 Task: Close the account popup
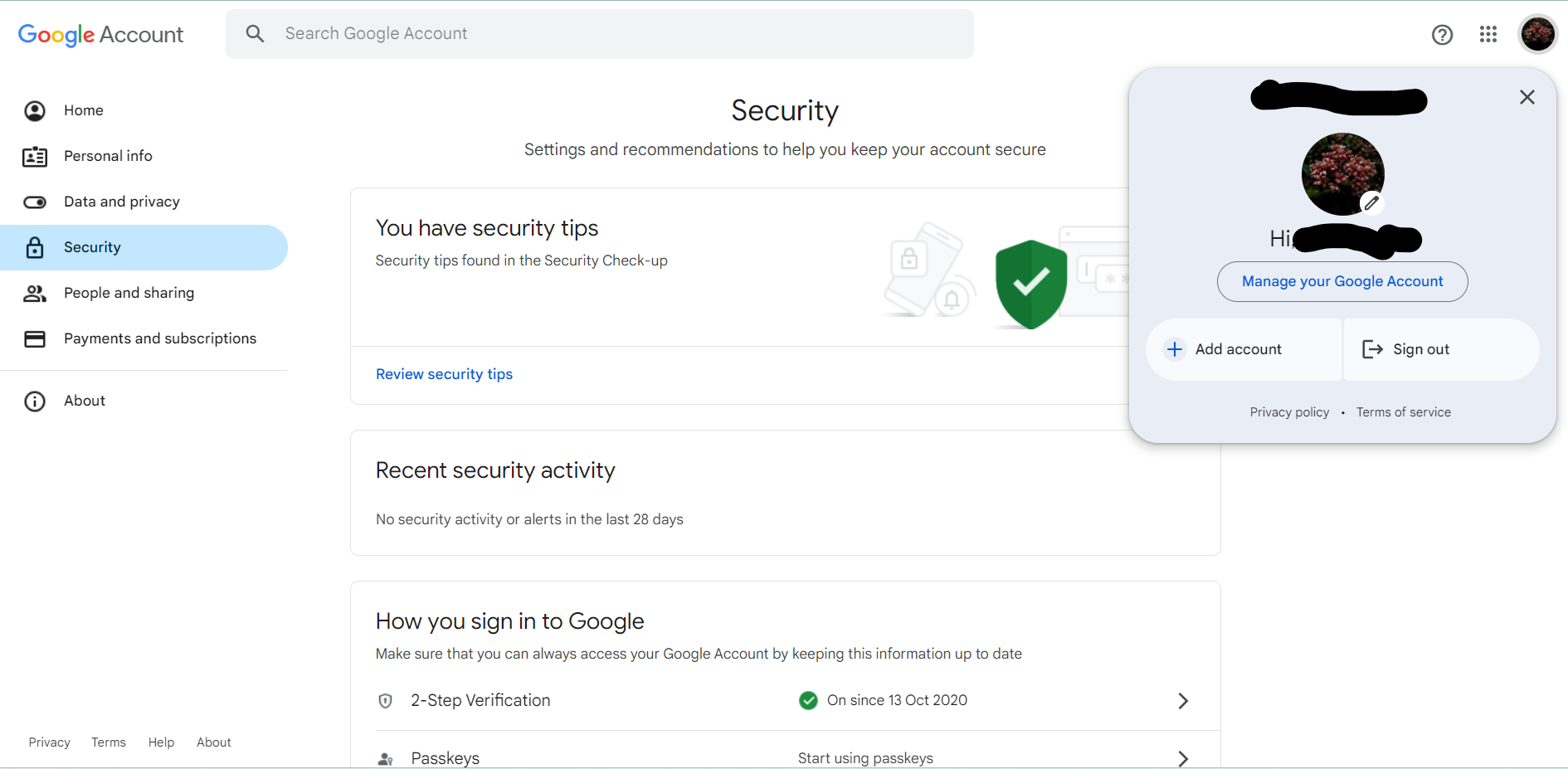click(1527, 97)
